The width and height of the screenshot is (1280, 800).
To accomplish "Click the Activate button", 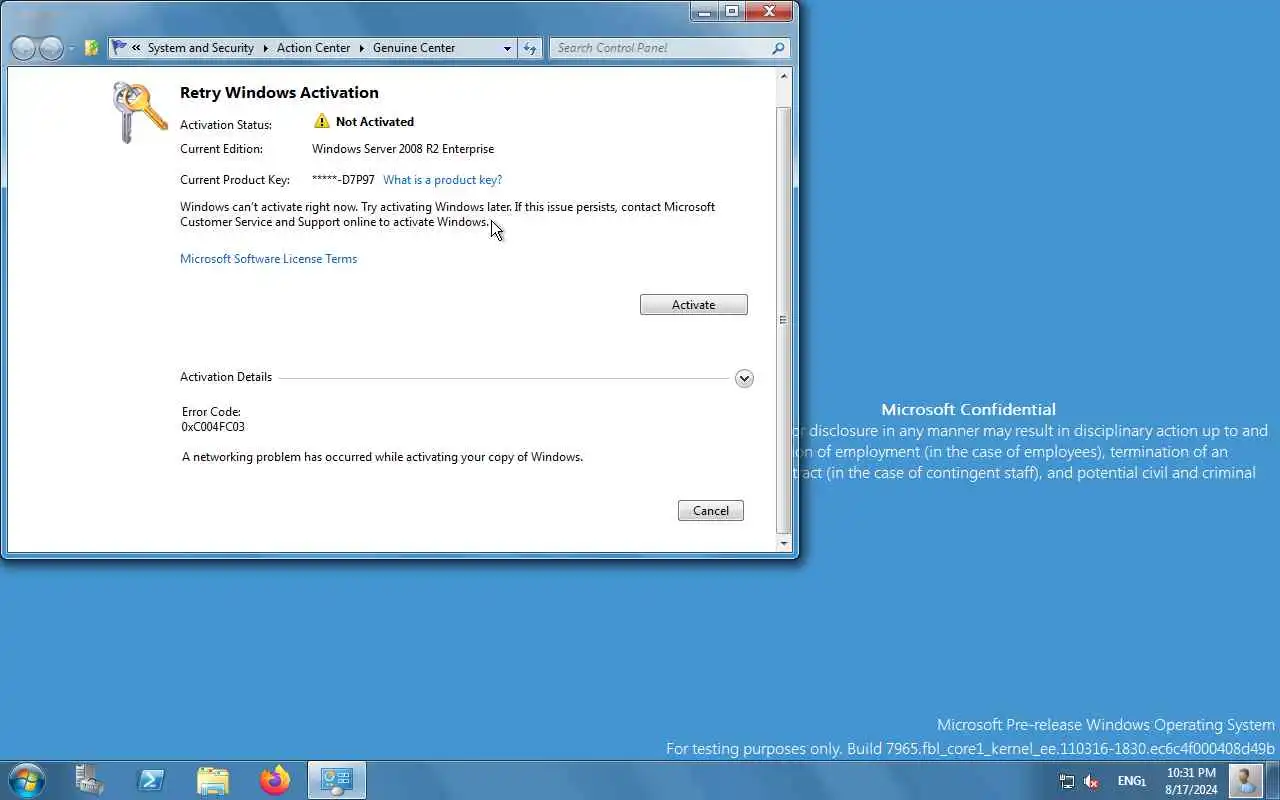I will tap(694, 305).
